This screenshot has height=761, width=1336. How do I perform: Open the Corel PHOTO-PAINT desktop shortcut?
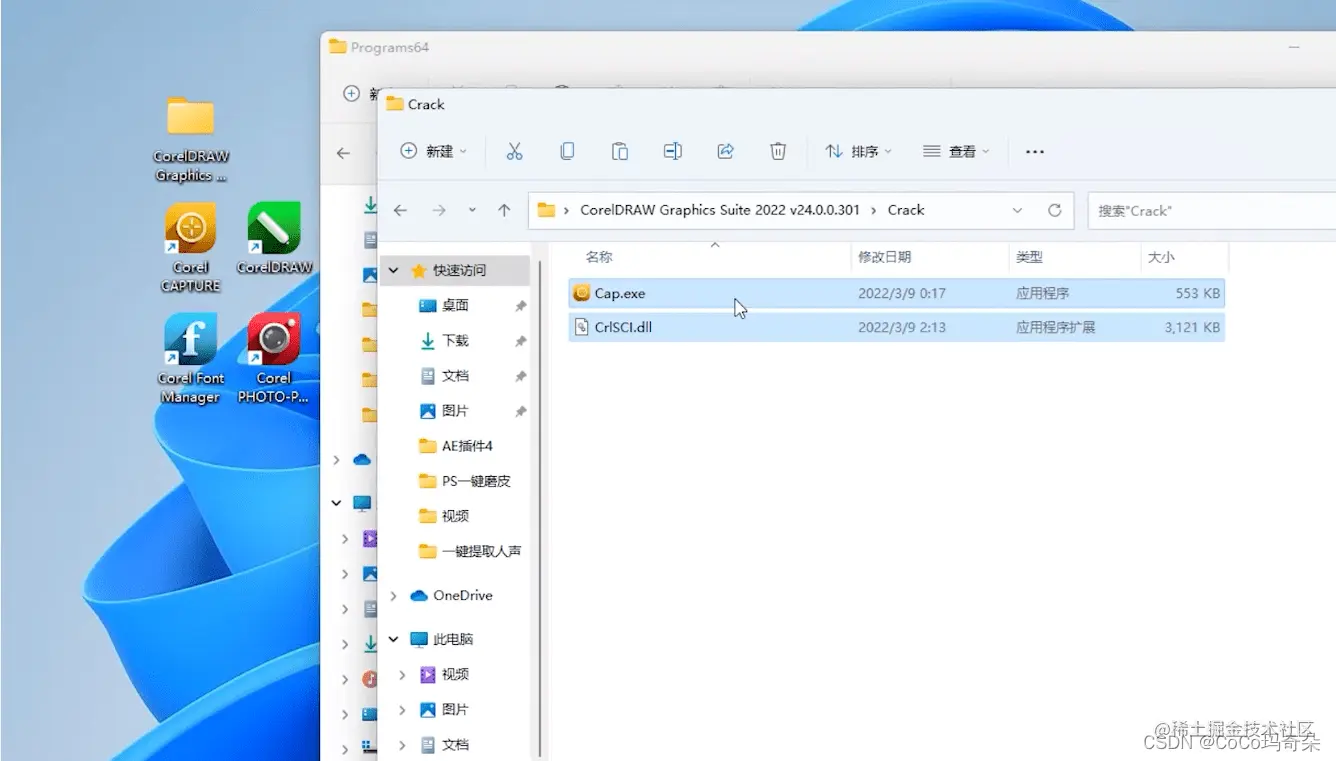pyautogui.click(x=273, y=360)
